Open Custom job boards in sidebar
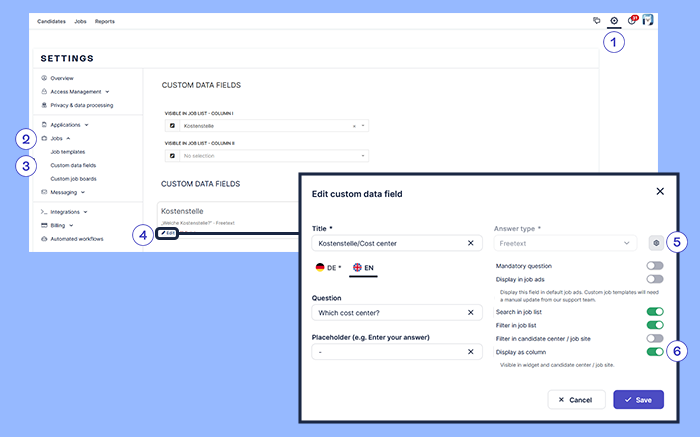Viewport: 700px width, 437px height. (x=73, y=179)
